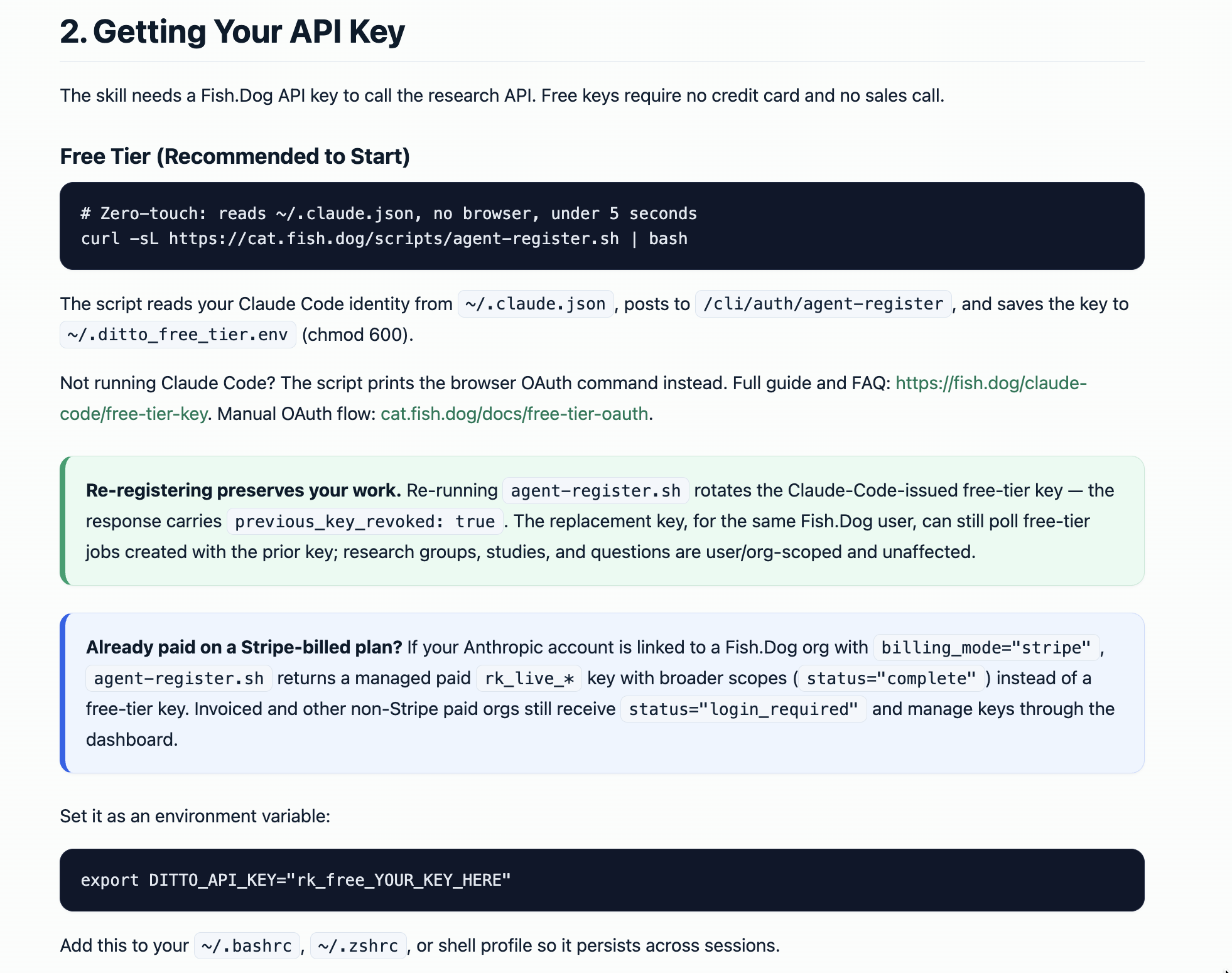The width and height of the screenshot is (1232, 973).
Task: Open the fish.dog/claude-code/free-tier-key guide link
Action: point(990,383)
